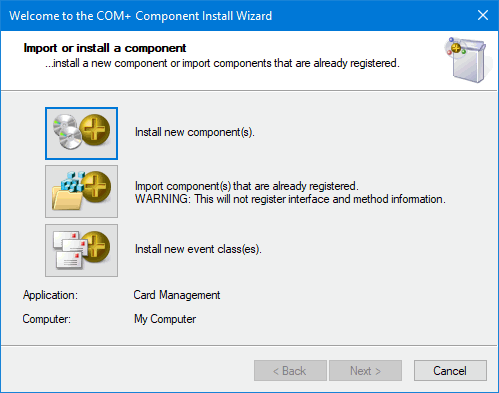The width and height of the screenshot is (499, 393).
Task: Click the WARNING interface and method information line
Action: [x=290, y=199]
